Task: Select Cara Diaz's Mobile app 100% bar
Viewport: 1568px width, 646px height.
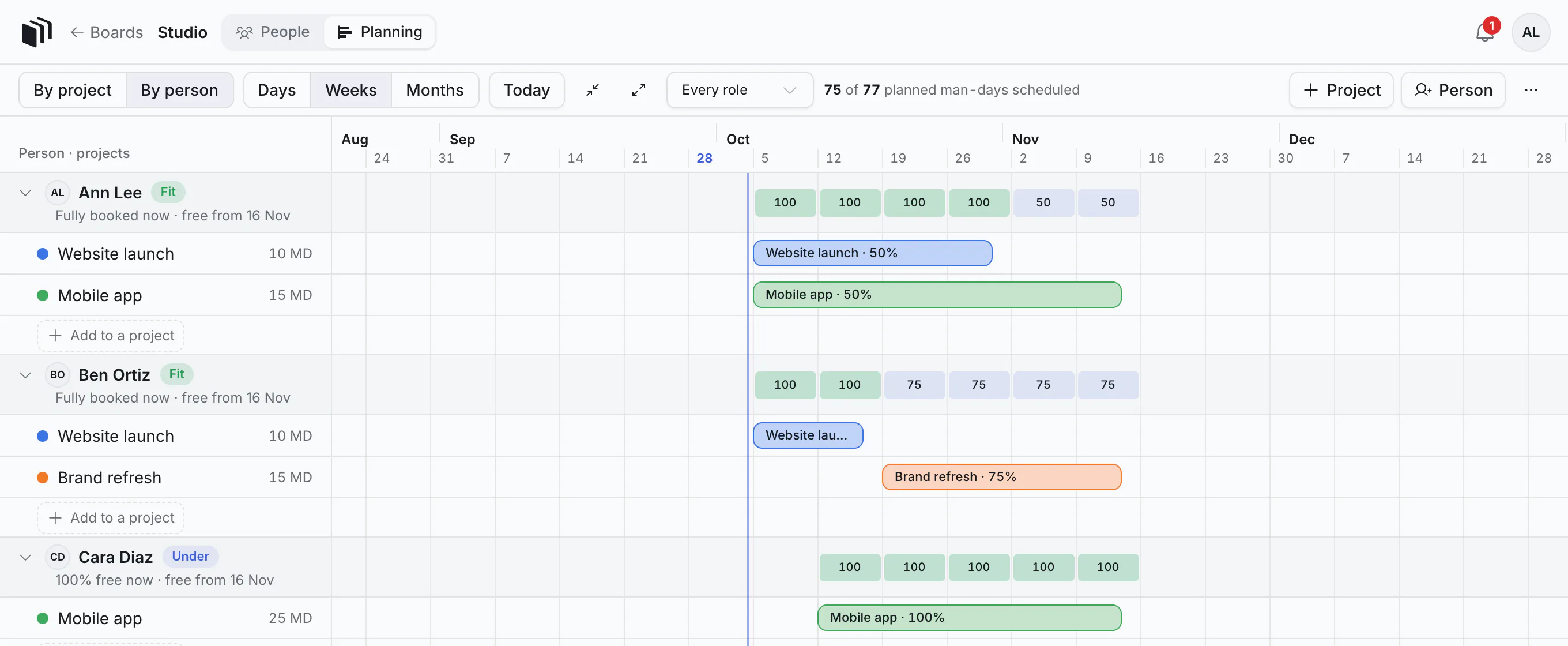Action: 969,617
